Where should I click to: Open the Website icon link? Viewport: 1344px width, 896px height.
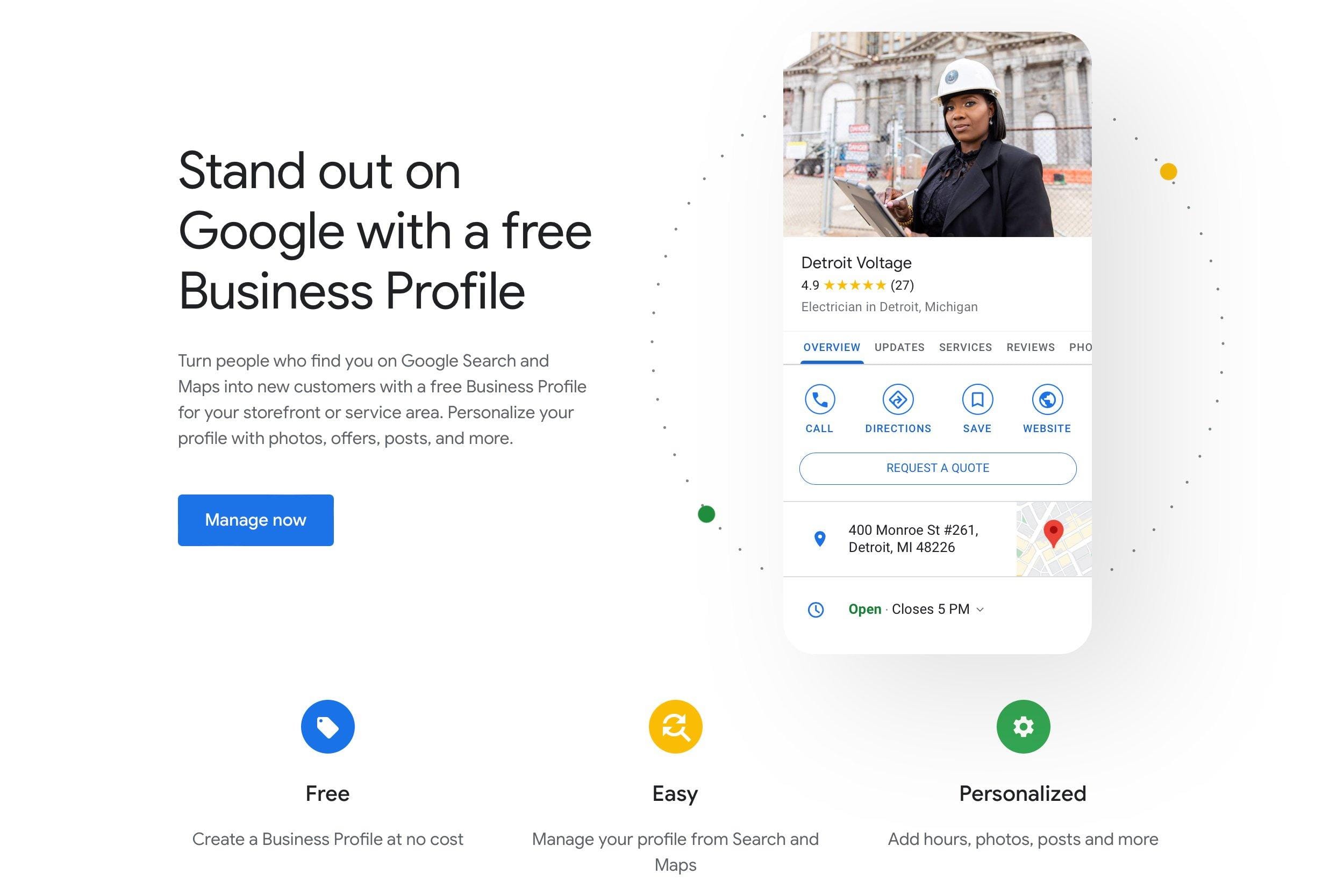pos(1046,399)
